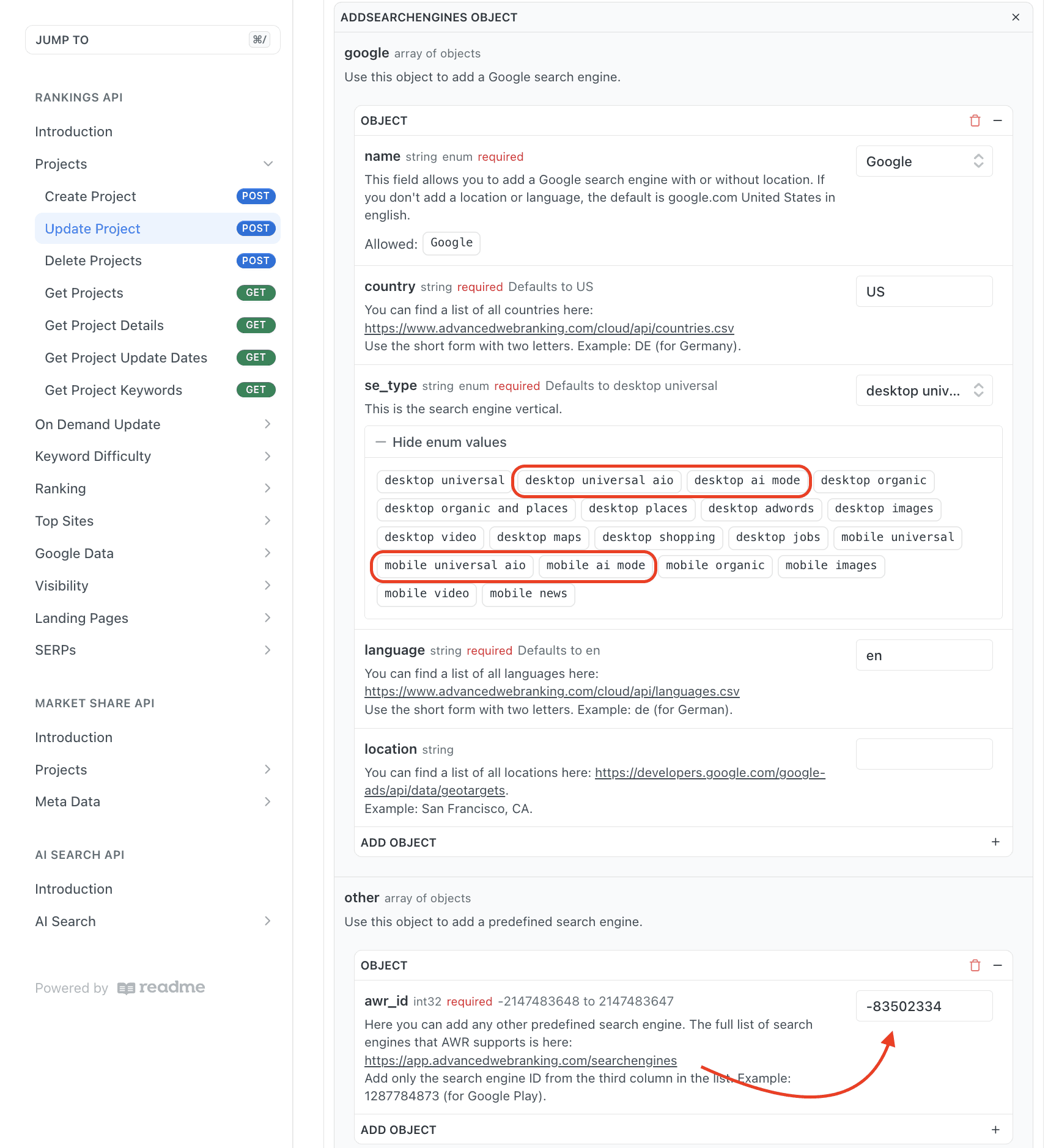Click the 'desktop video' enum value
Screen dimensions: 1048x1148
[430, 537]
